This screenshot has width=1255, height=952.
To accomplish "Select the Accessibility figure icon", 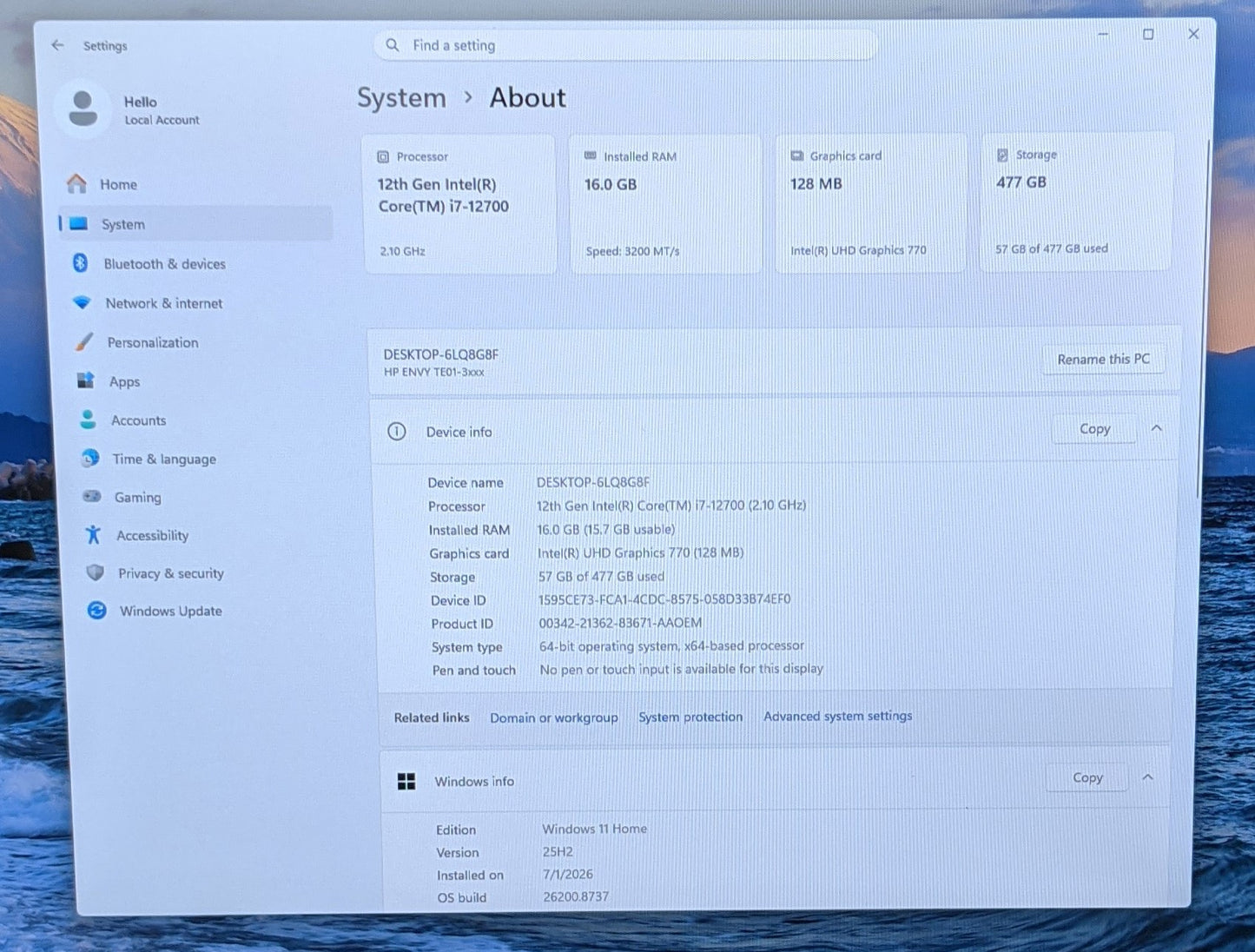I will click(93, 534).
